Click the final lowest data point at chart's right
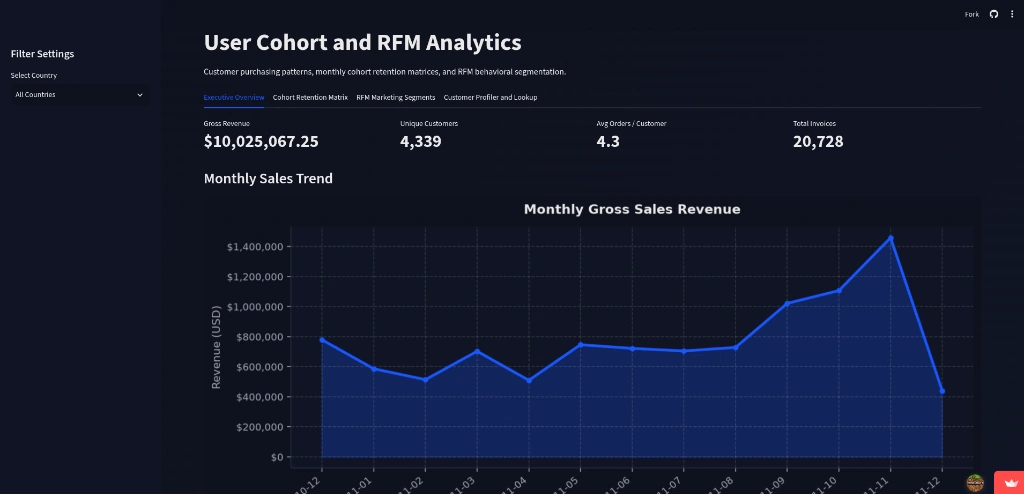 [942, 391]
